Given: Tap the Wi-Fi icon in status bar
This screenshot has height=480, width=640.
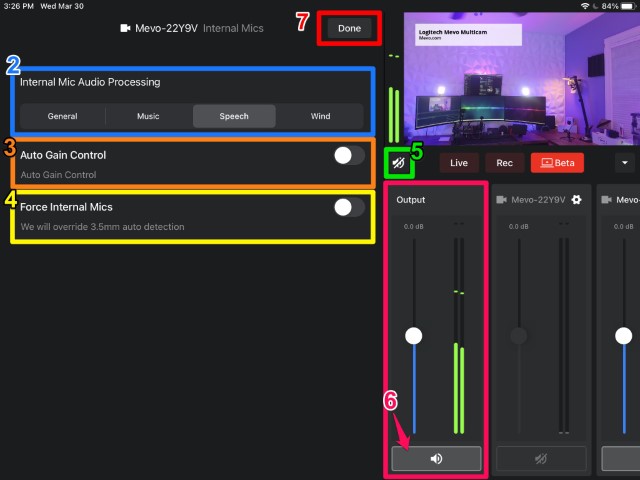Looking at the screenshot, I should click(585, 6).
